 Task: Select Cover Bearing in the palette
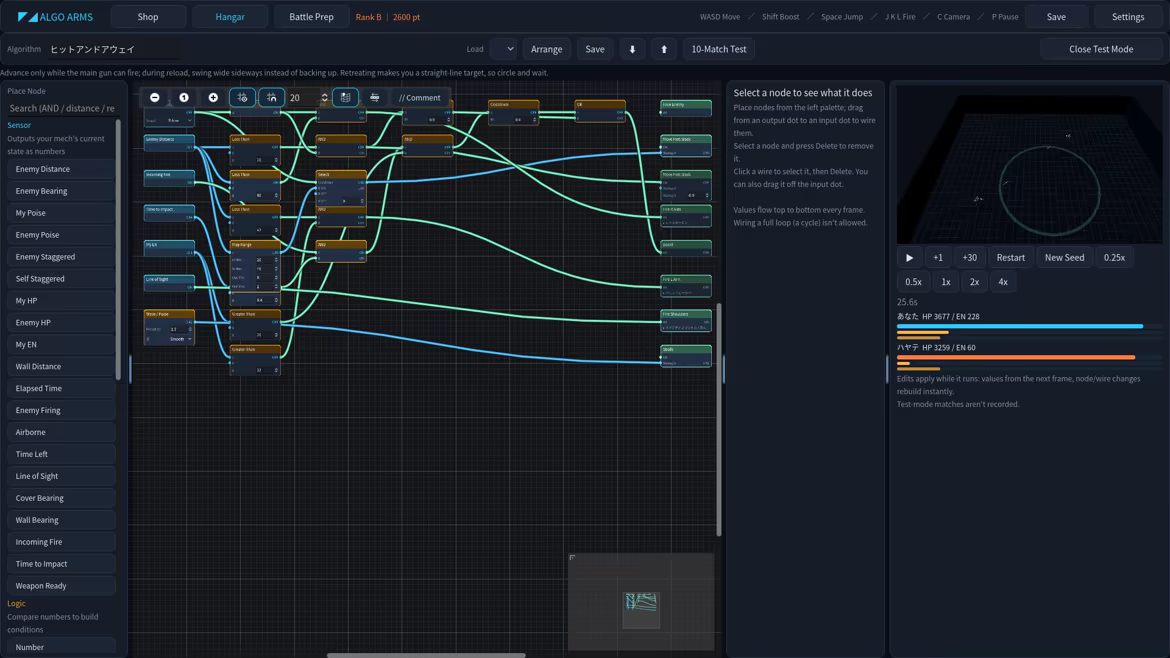61,498
